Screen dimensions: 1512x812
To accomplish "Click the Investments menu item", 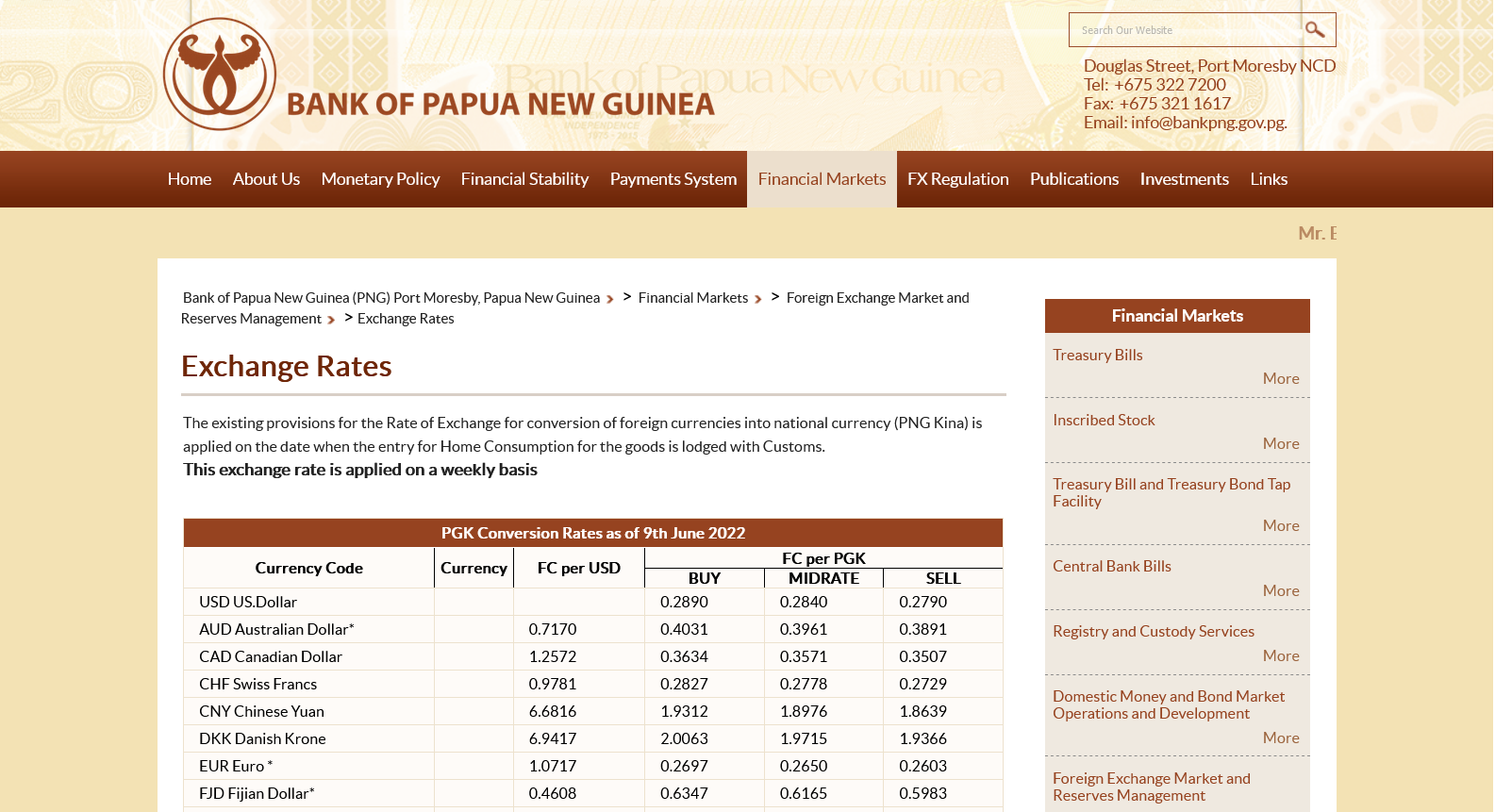I will (x=1184, y=179).
